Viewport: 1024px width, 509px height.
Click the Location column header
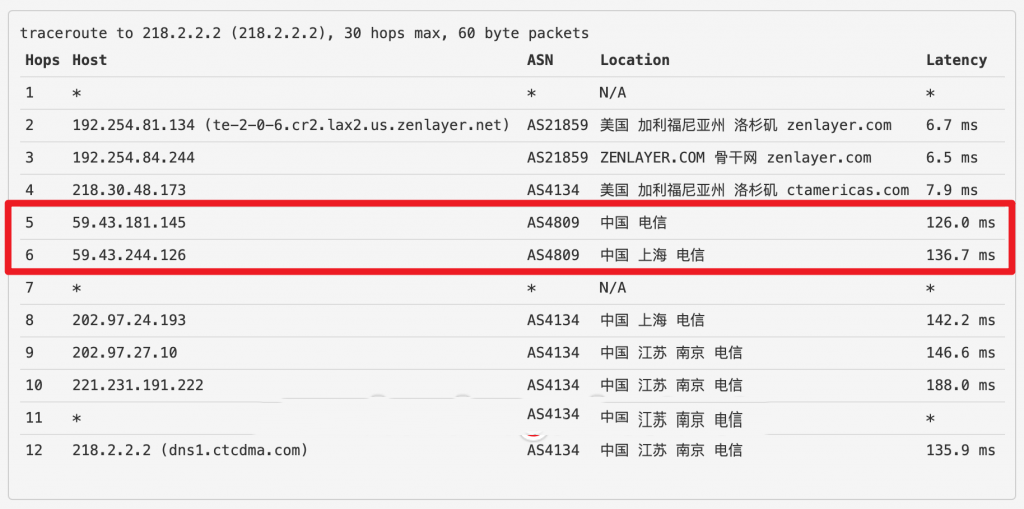[634, 60]
